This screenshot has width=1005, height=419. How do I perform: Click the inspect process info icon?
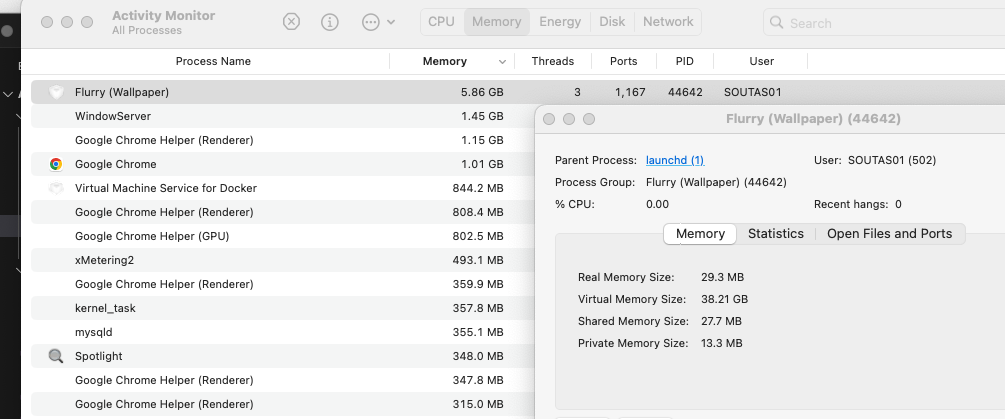[x=329, y=22]
